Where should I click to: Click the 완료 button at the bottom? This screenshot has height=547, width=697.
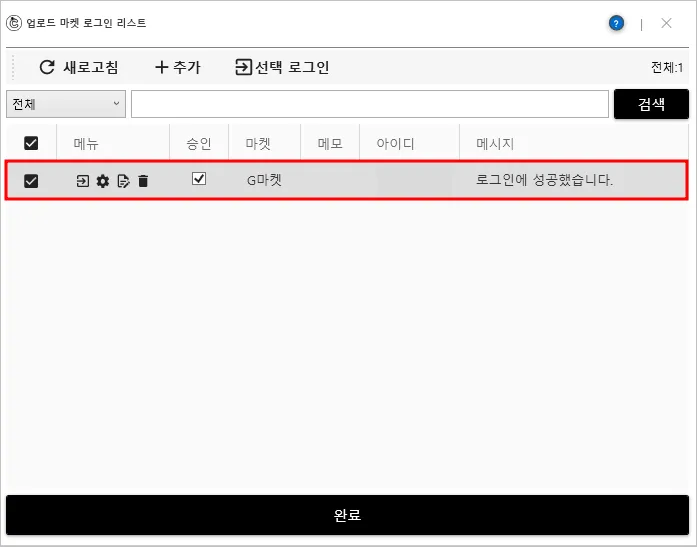click(347, 515)
